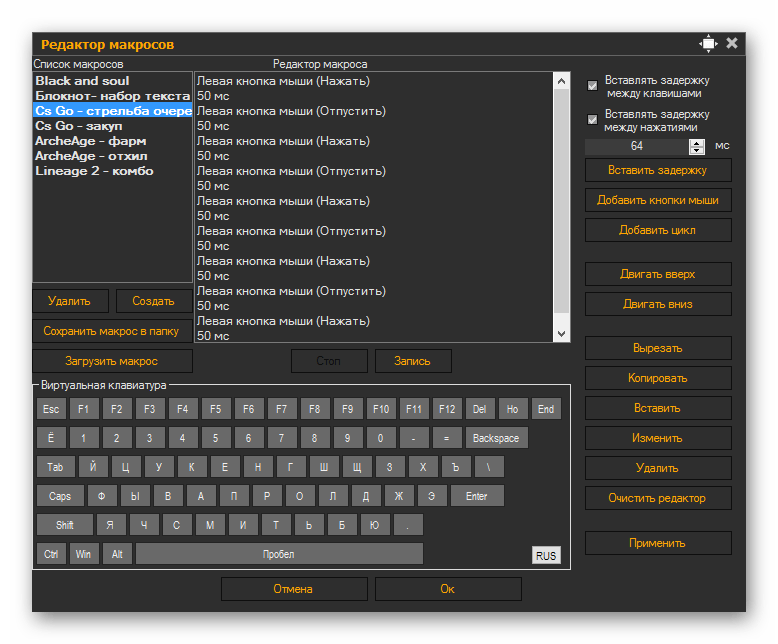This screenshot has width=778, height=644.
Task: Start recording with Запись button
Action: coord(413,361)
